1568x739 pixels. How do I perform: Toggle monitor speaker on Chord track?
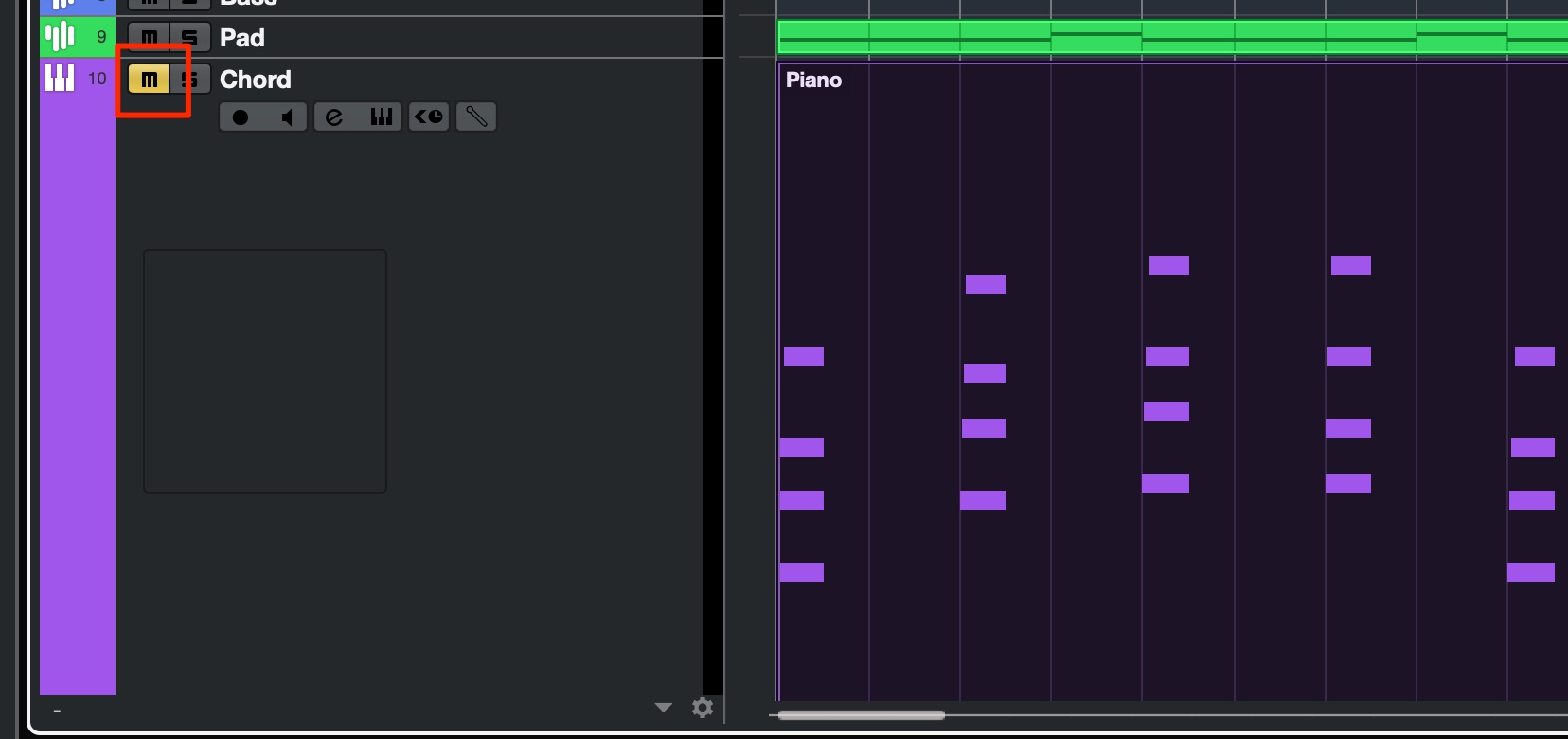(286, 117)
